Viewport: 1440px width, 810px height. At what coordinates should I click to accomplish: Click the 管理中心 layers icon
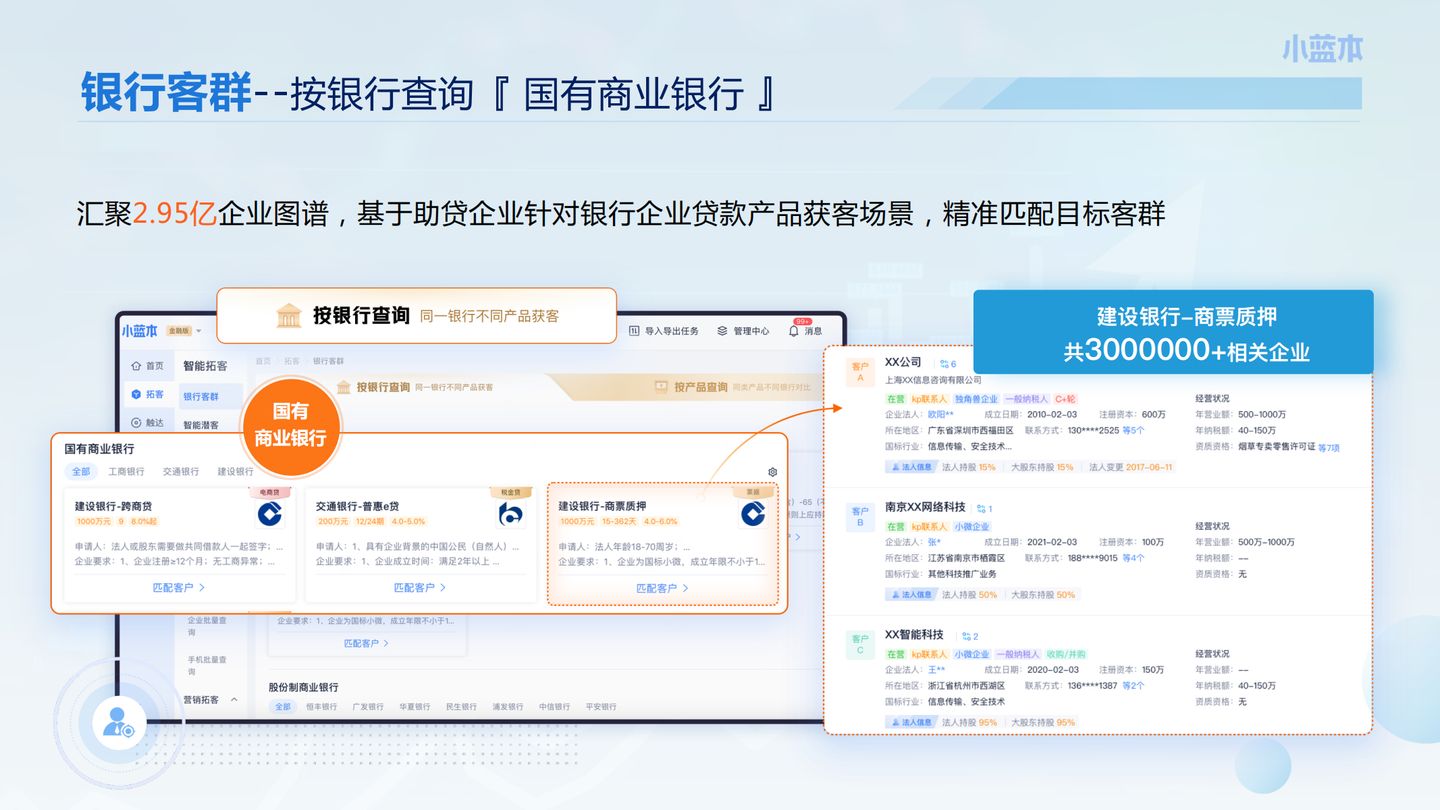pos(722,331)
